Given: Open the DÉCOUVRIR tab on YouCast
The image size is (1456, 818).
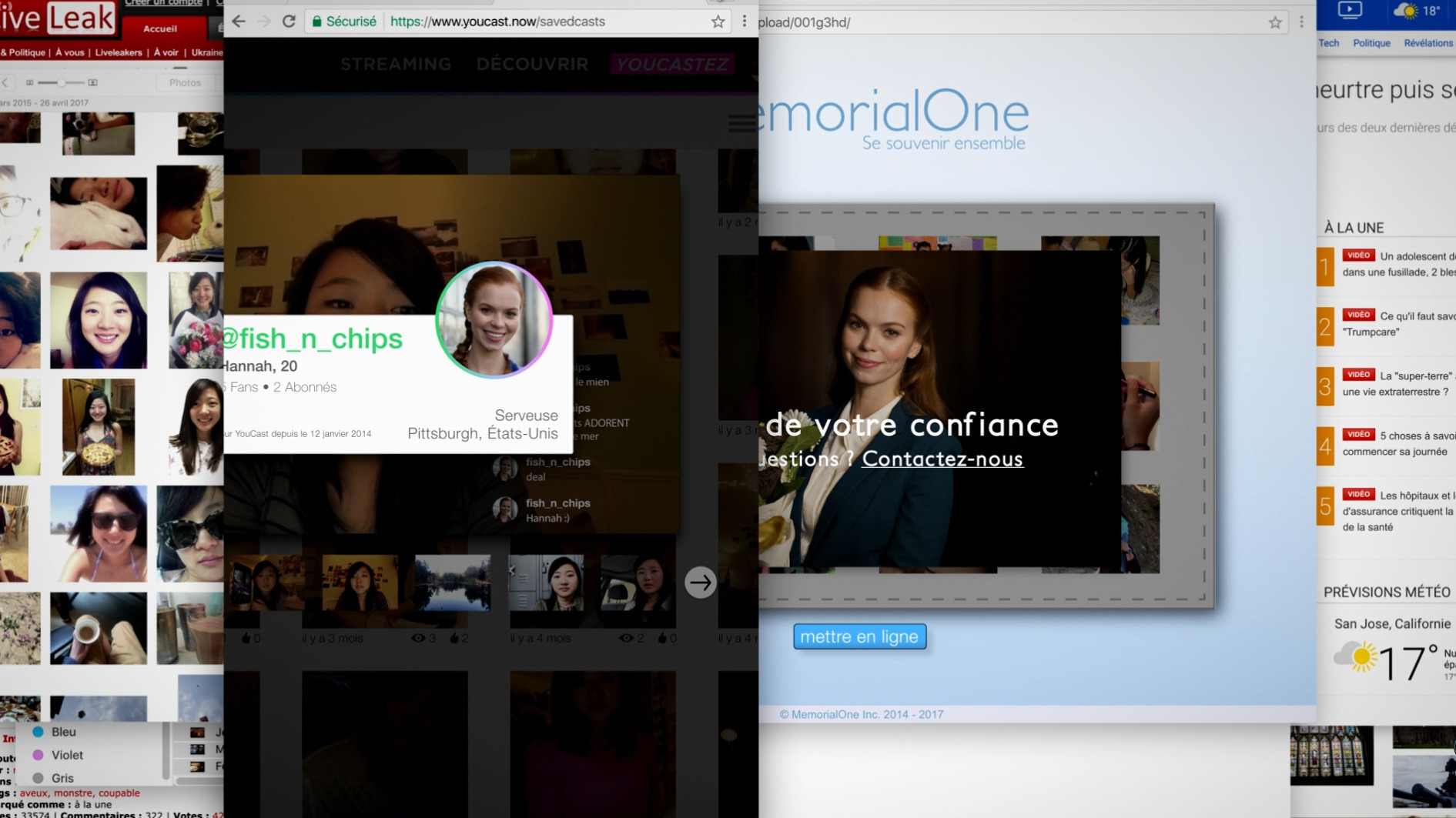Looking at the screenshot, I should 532,64.
